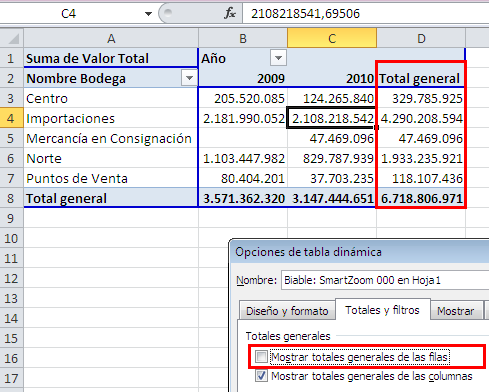Click Total general column heading in D2
Image resolution: width=489 pixels, height=392 pixels.
(421, 78)
